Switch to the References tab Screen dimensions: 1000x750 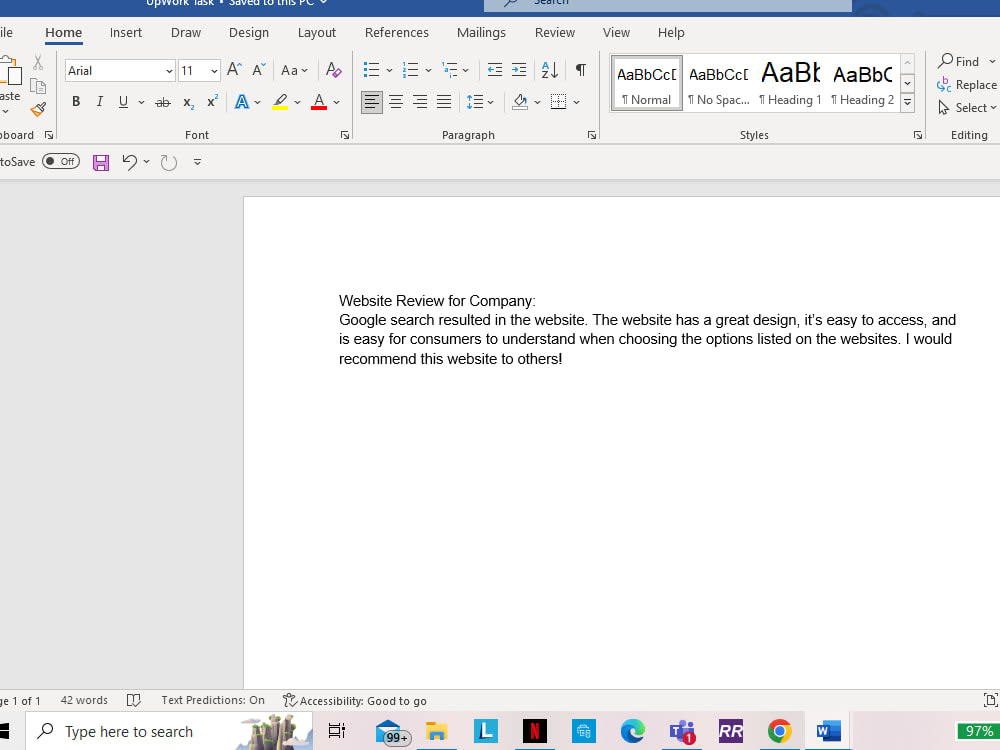pos(397,33)
